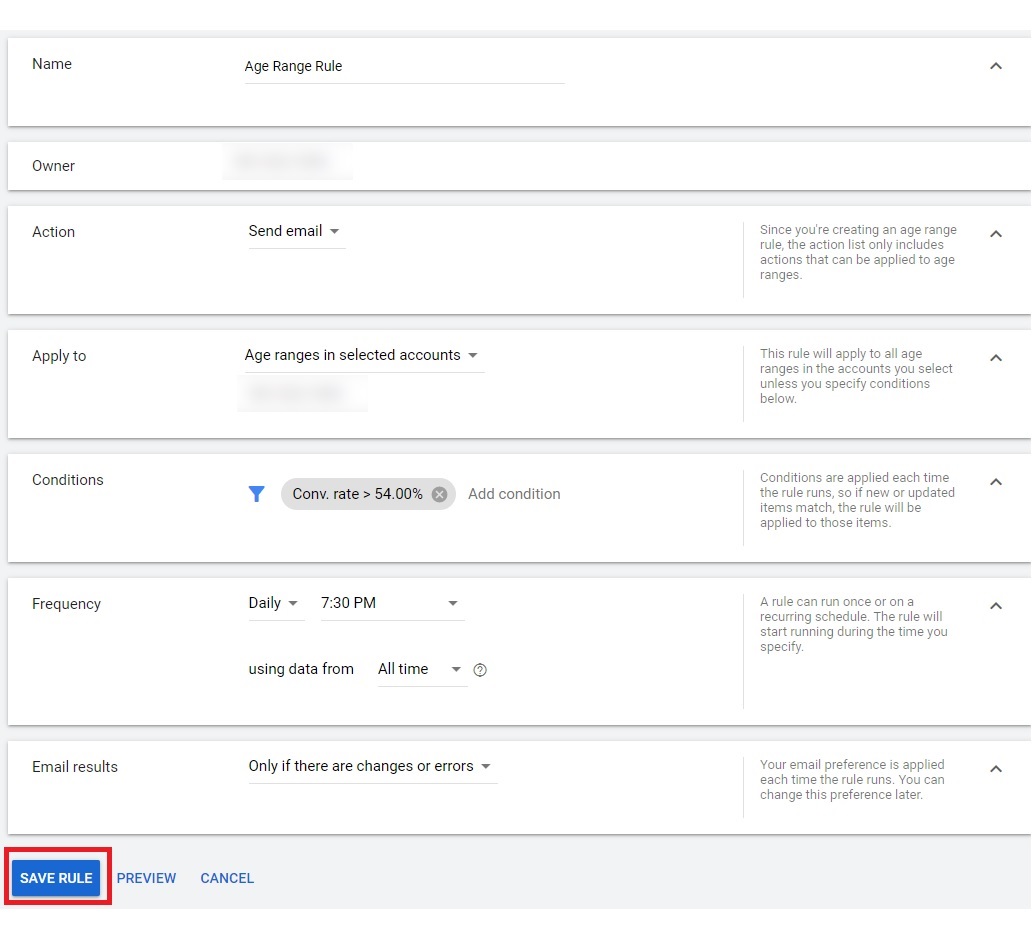
Task: Click the 'Since you're creating an age range' help text
Action: (x=858, y=252)
